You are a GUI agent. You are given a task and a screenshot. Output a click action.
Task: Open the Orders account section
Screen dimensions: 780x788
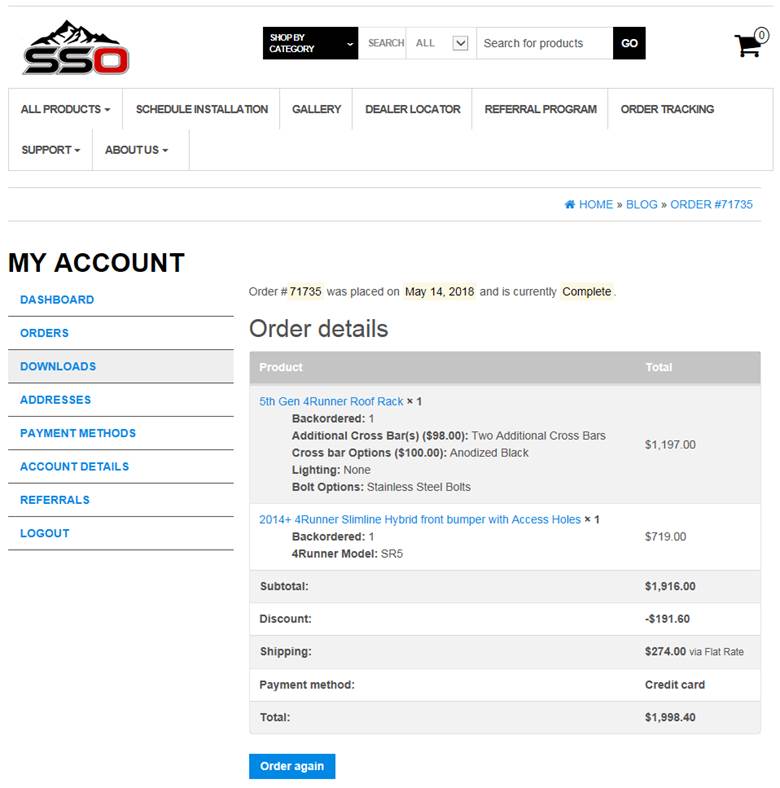pos(44,333)
